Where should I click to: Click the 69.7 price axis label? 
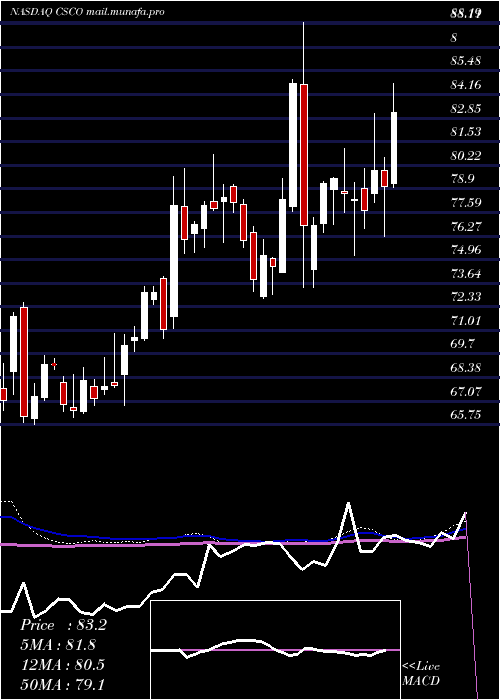pos(463,344)
